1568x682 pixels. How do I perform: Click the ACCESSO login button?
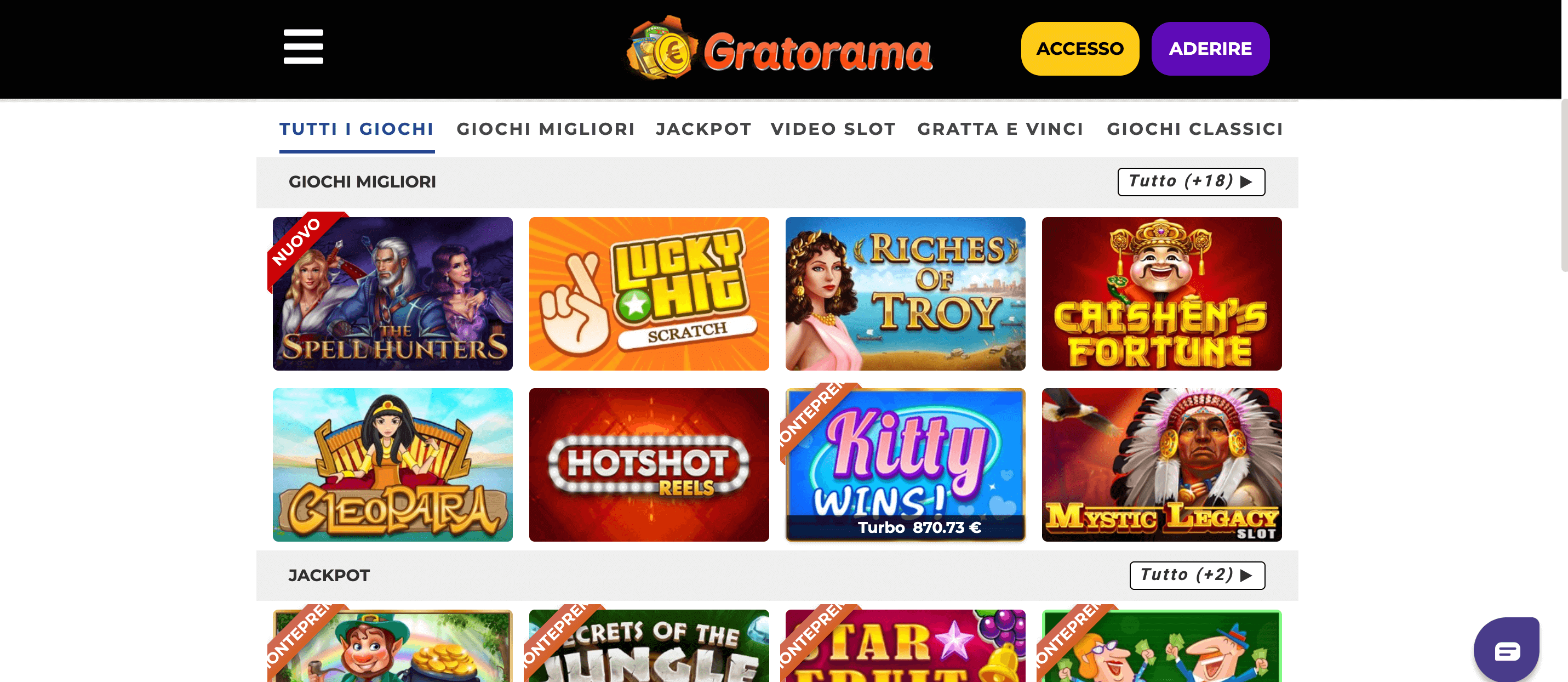(x=1079, y=49)
